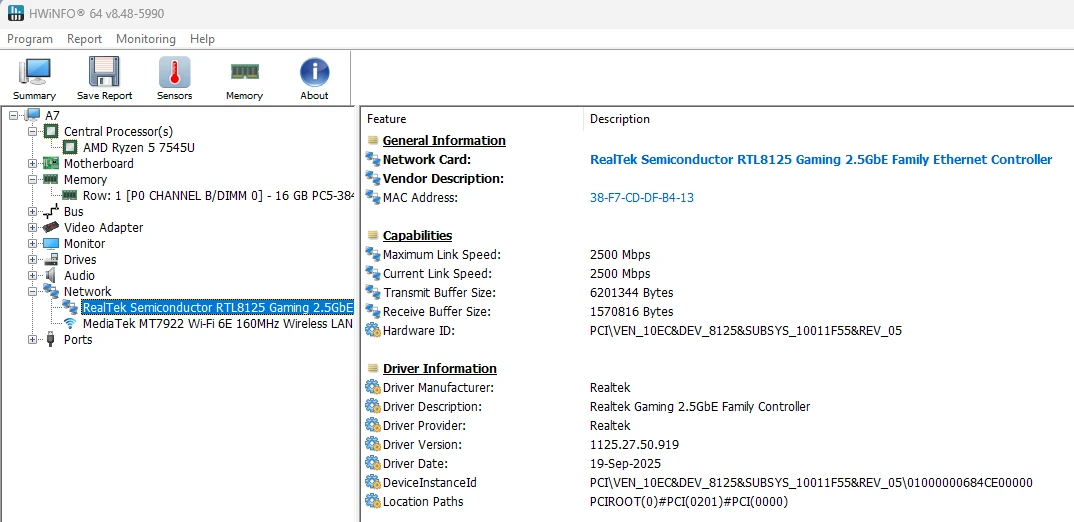Select the A7 computer icon in tree

[x=34, y=115]
